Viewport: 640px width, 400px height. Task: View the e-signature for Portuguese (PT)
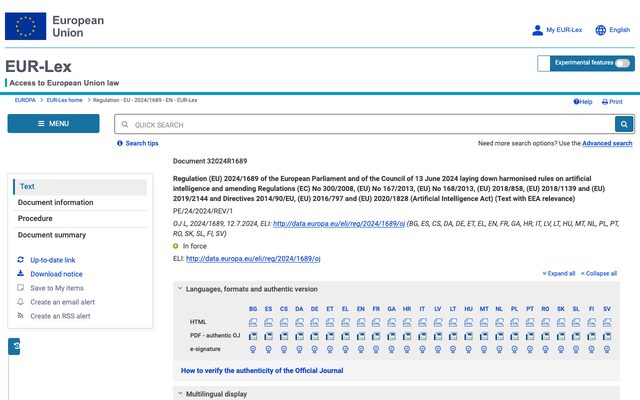530,349
